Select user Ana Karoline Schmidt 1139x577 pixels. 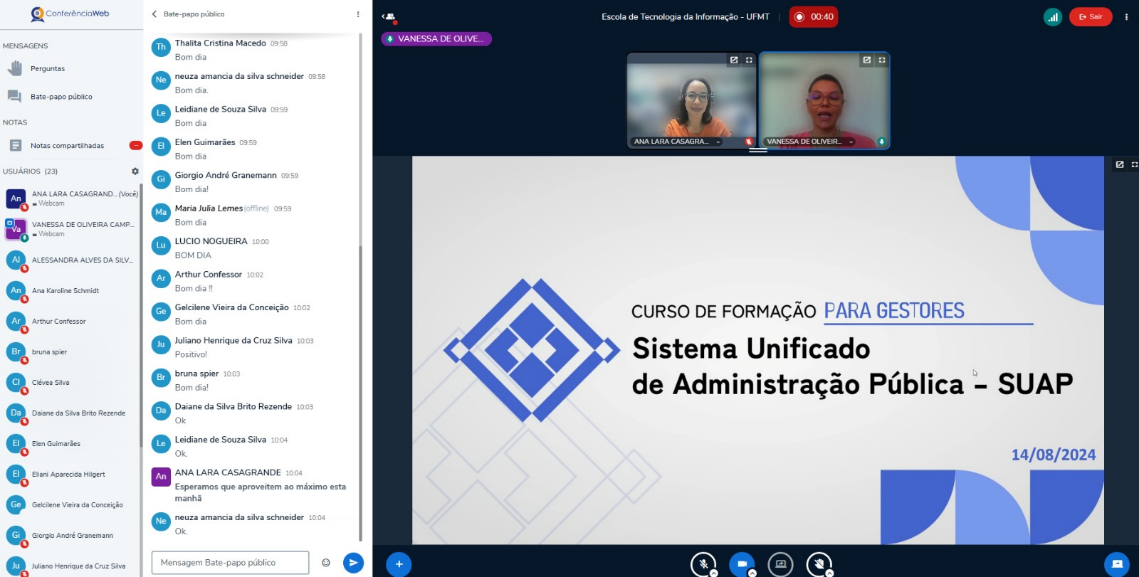[70, 291]
